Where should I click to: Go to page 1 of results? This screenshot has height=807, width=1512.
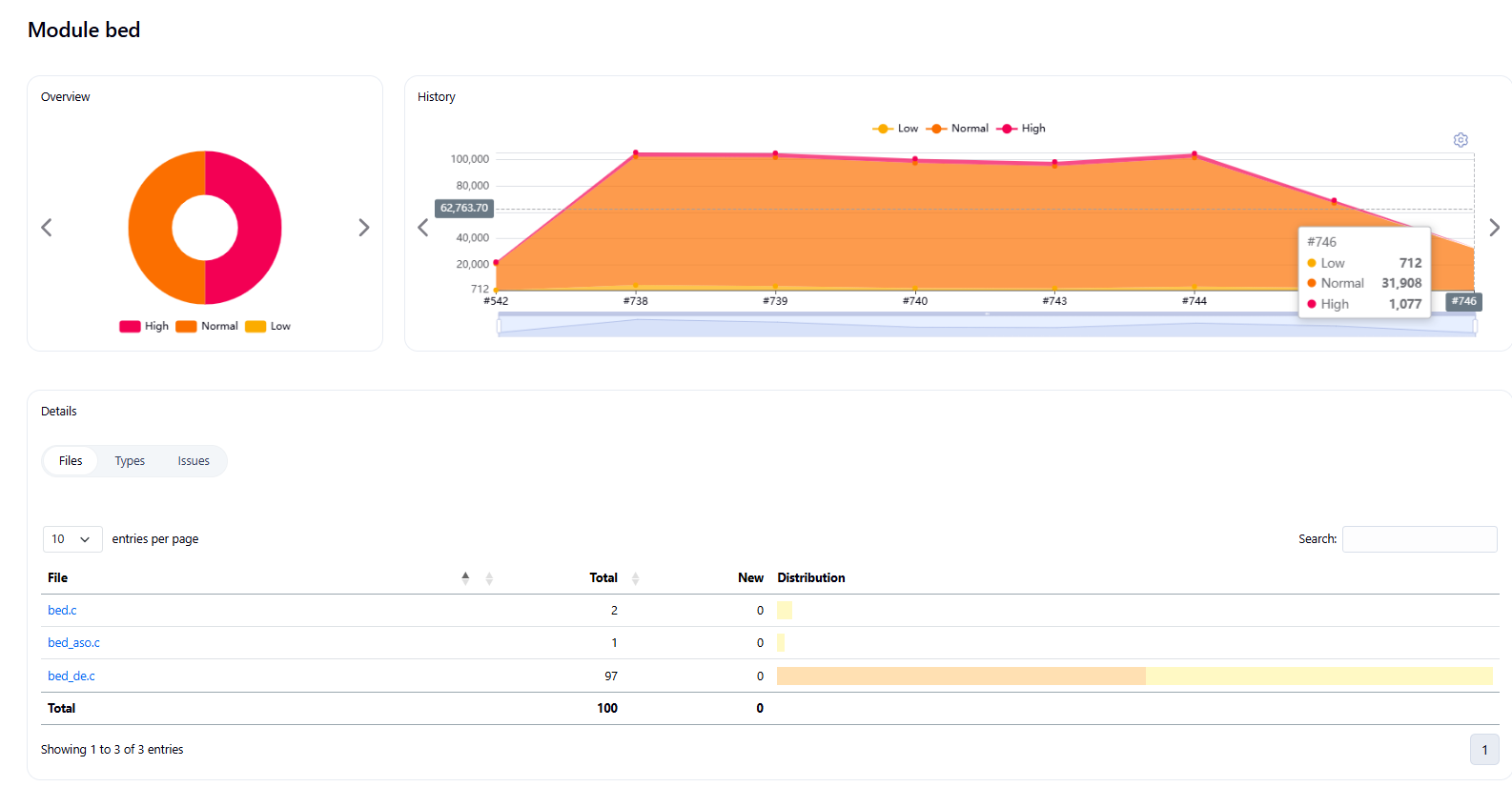point(1484,750)
